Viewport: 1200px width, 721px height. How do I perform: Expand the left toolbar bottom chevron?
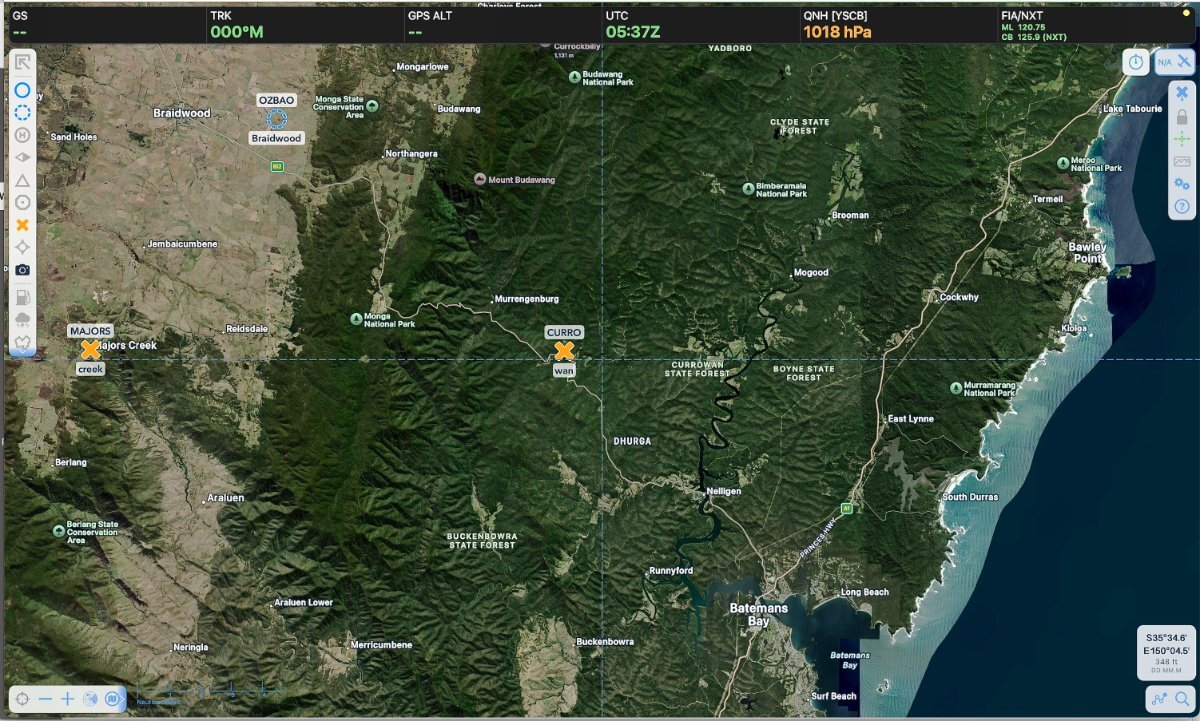(22, 342)
